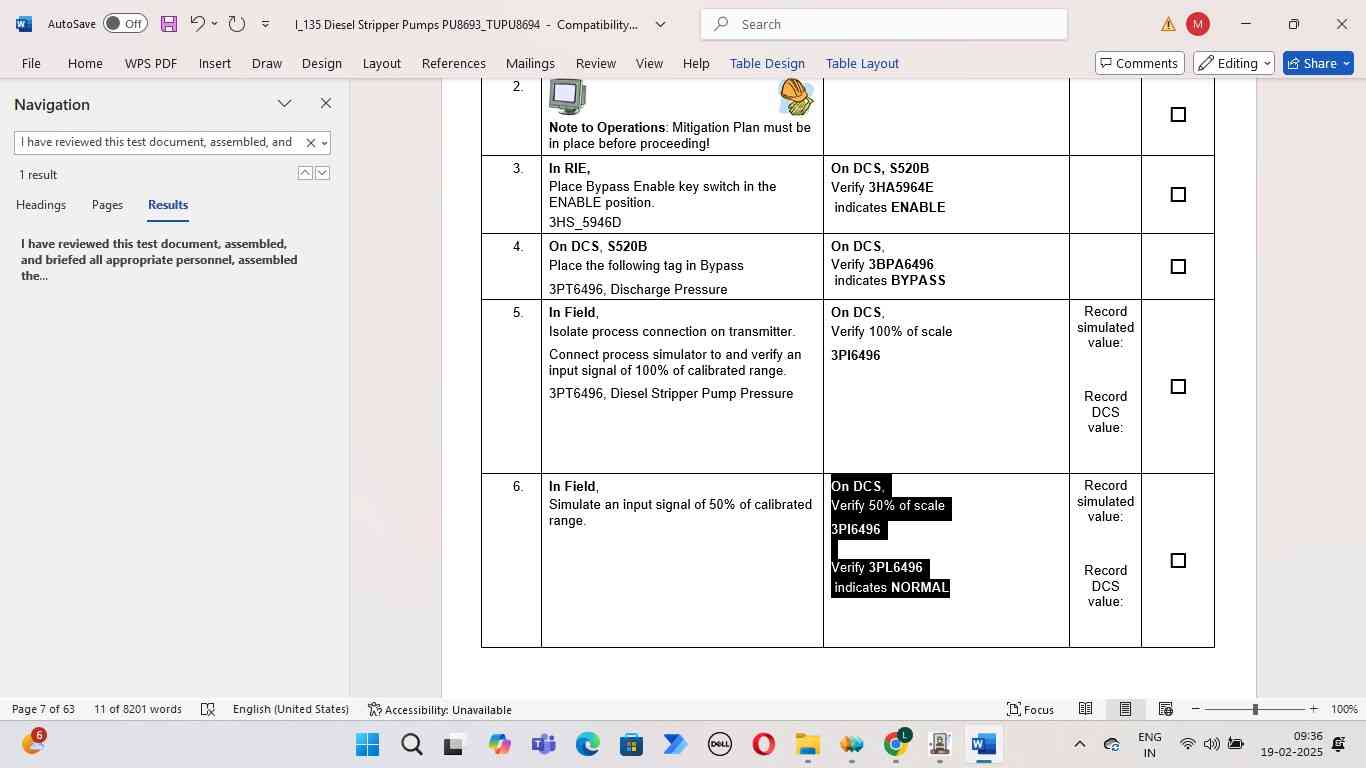
Task: Open File Explorer from taskbar
Action: (x=807, y=745)
